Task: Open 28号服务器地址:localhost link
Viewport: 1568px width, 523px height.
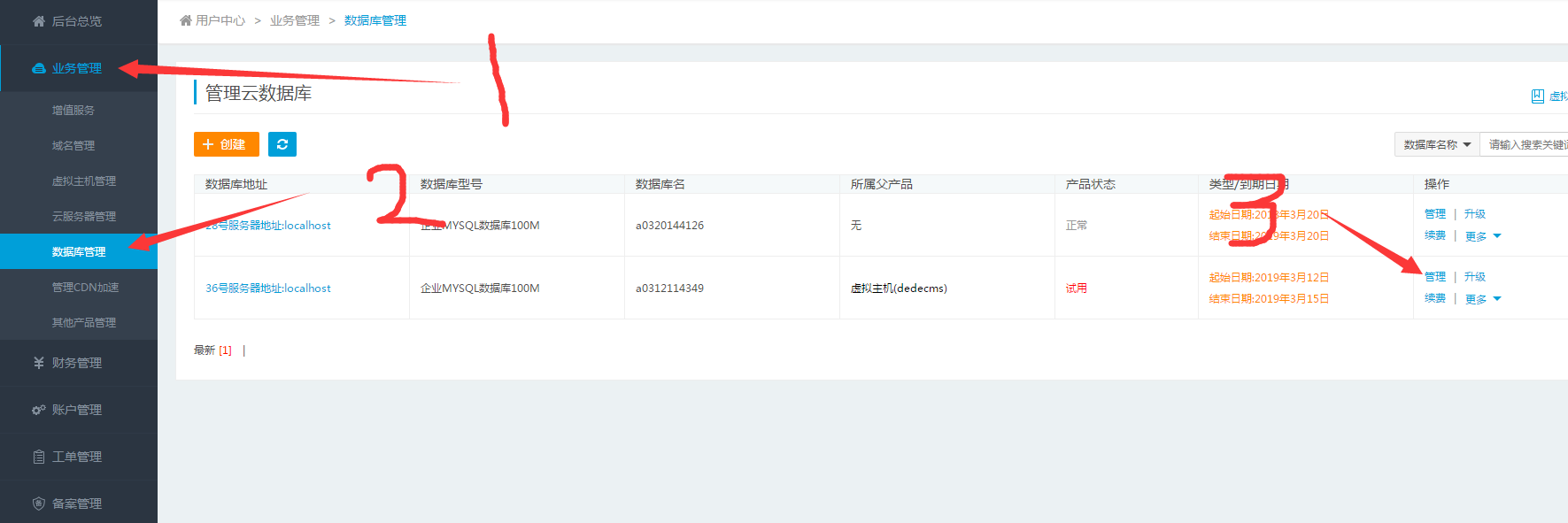Action: (268, 226)
